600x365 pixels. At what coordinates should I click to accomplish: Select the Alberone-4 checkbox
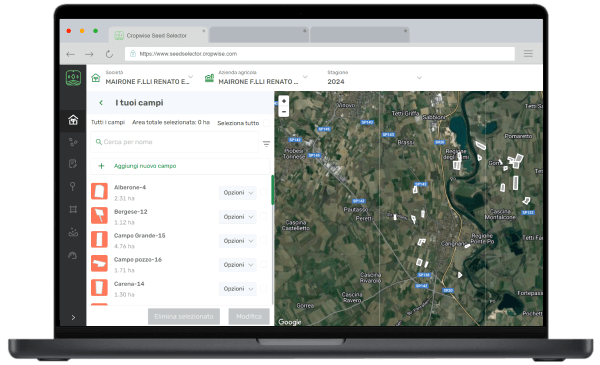tap(264, 192)
